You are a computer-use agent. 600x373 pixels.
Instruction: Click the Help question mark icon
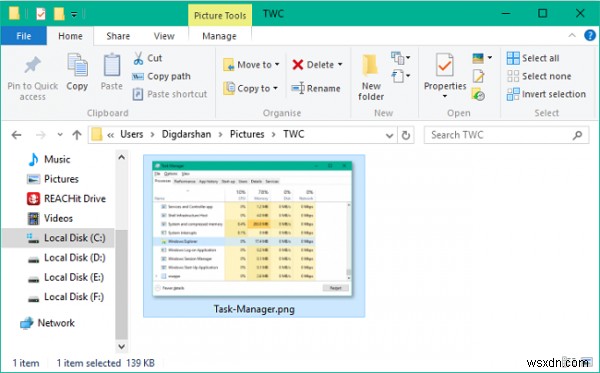[590, 36]
